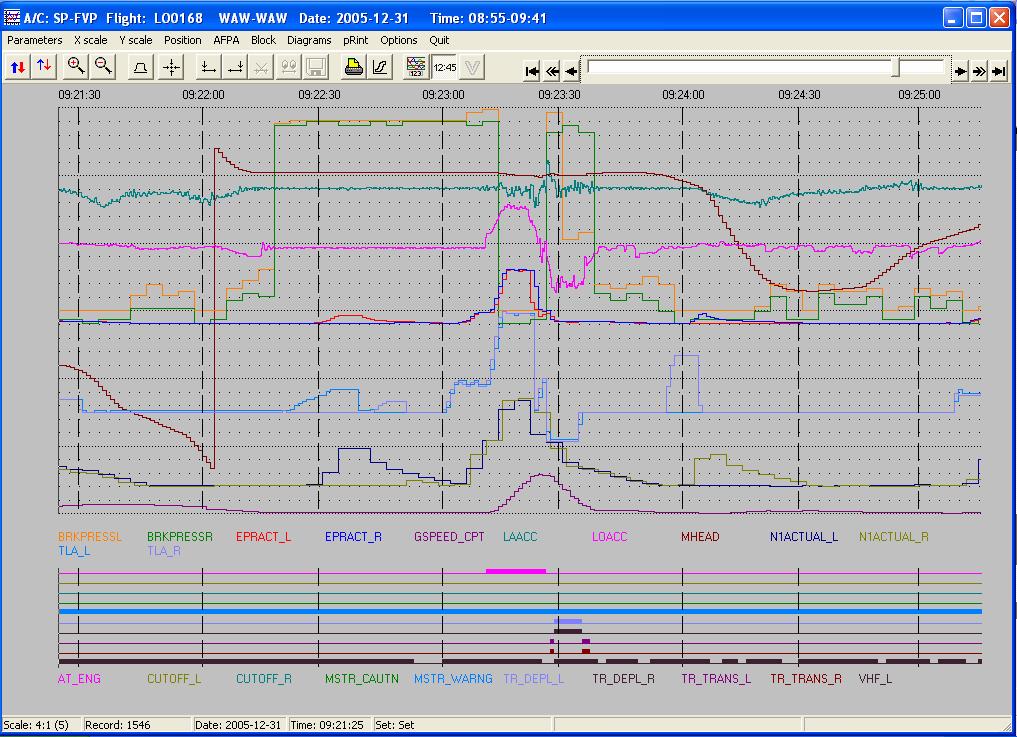Viewport: 1017px width, 737px height.
Task: Select the CUTOFF_L discrete label
Action: pyautogui.click(x=174, y=679)
